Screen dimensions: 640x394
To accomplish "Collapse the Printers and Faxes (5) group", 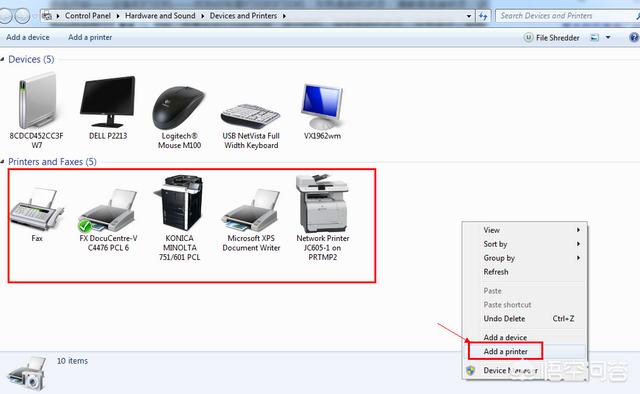I will pos(2,162).
